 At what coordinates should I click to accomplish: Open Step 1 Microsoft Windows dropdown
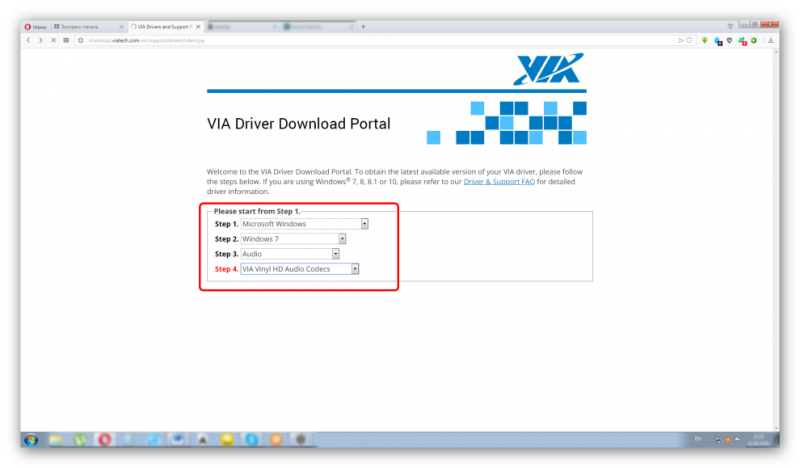tap(305, 224)
